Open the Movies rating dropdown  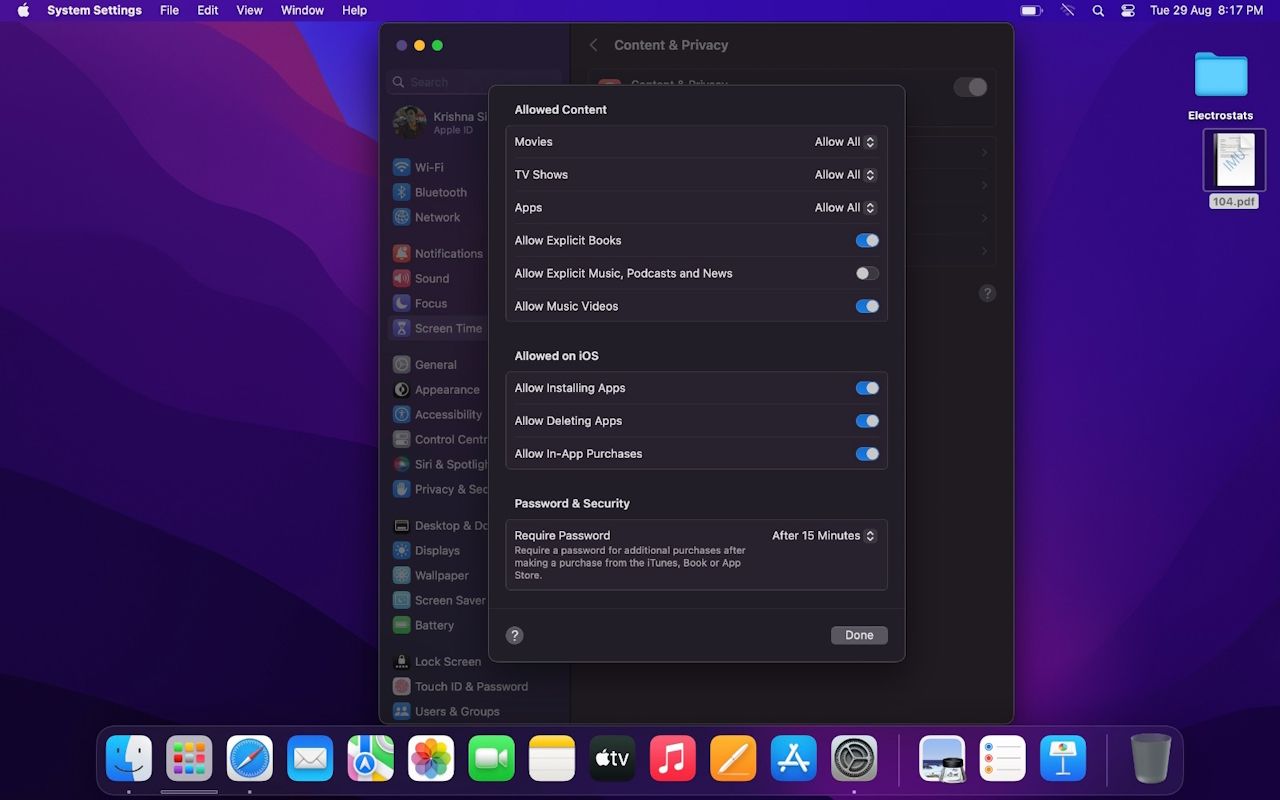pyautogui.click(x=845, y=142)
